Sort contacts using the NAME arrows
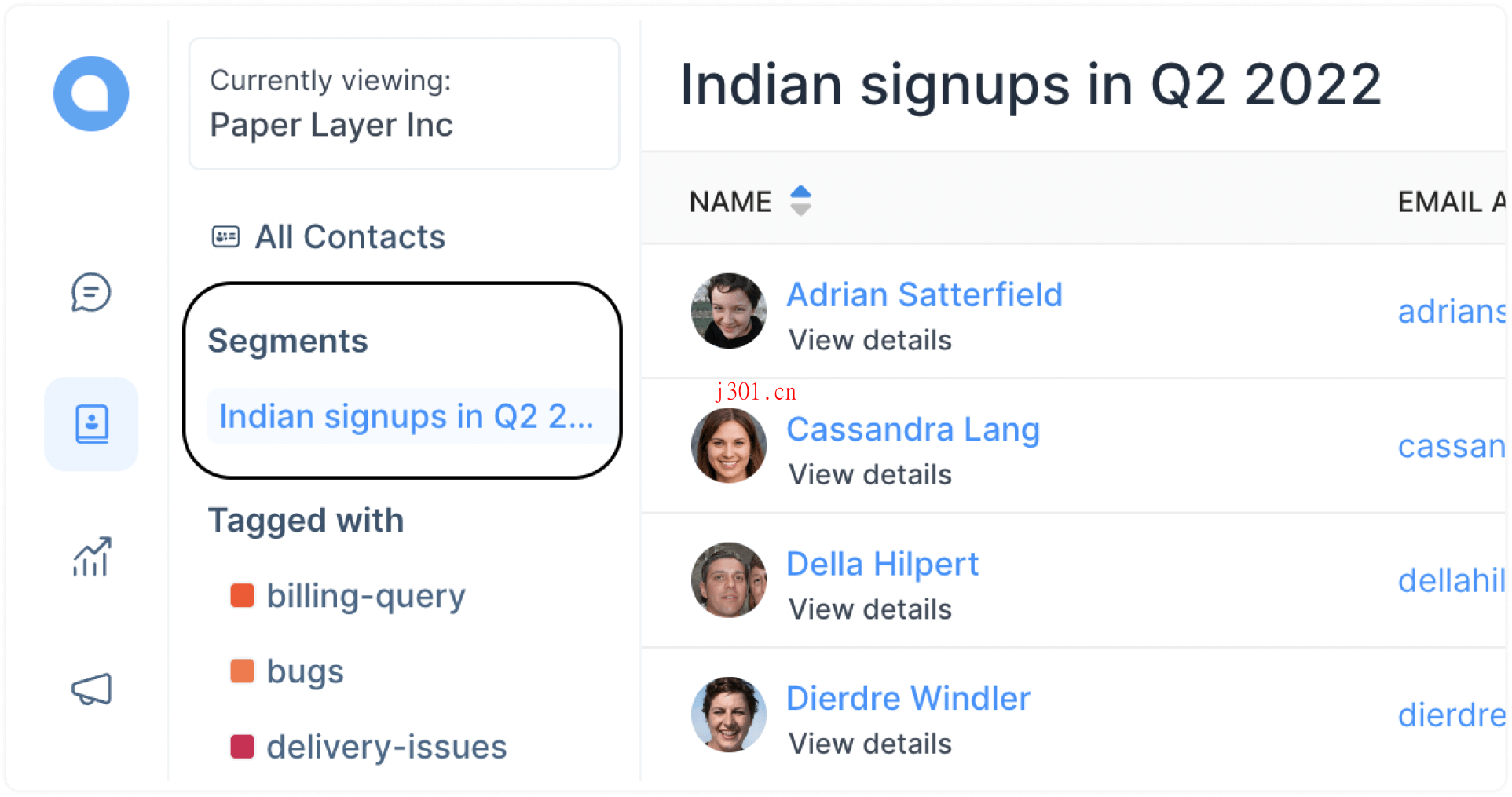This screenshot has width=1512, height=797. click(x=800, y=200)
